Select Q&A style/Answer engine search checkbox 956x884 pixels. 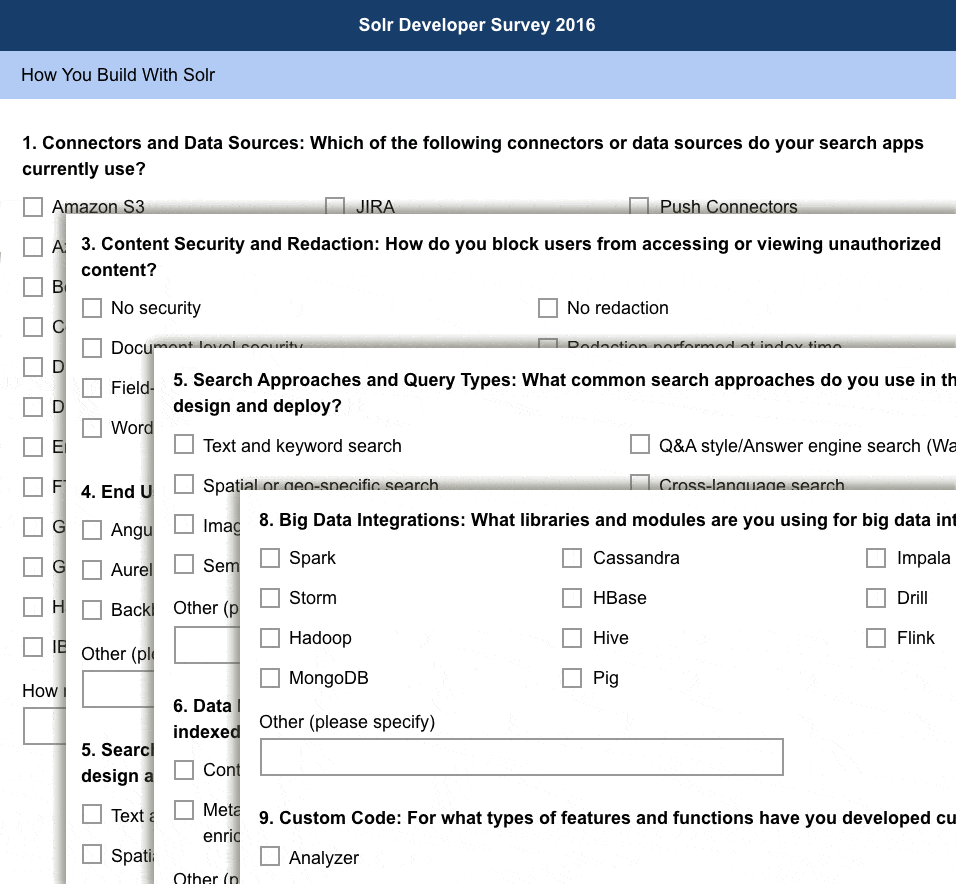(640, 444)
